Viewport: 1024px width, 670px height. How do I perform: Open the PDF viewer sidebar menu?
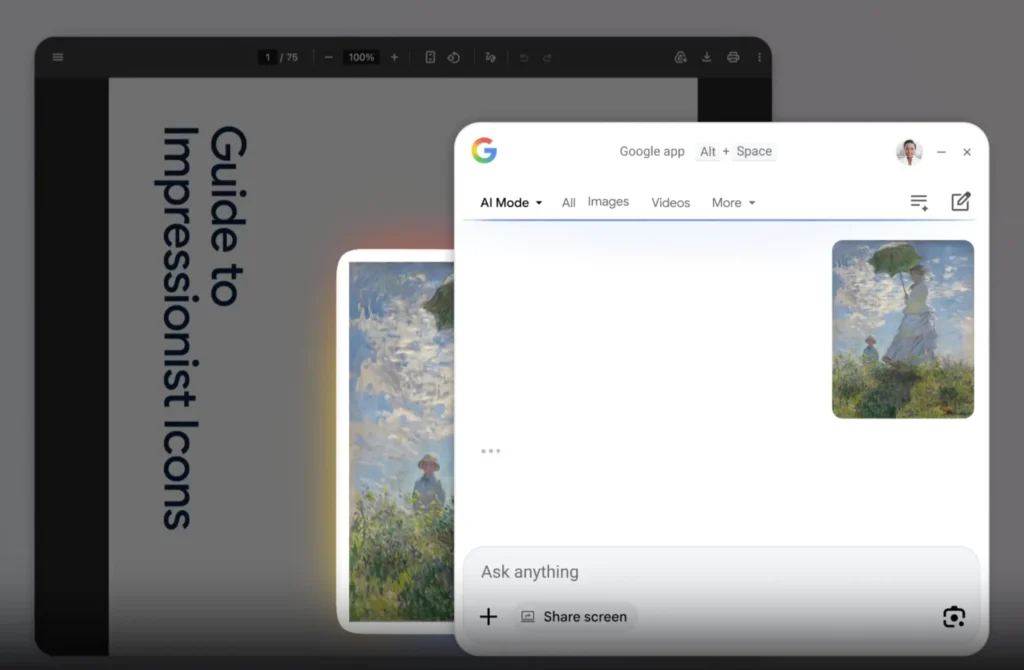57,57
